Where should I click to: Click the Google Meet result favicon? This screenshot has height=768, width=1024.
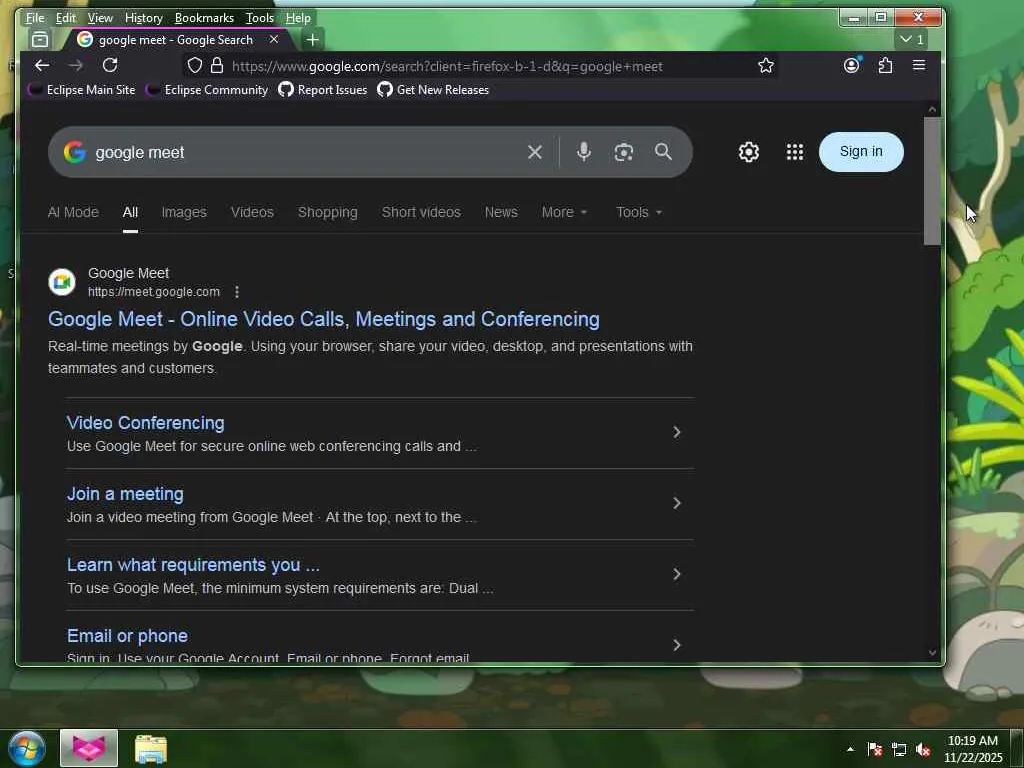pos(62,282)
